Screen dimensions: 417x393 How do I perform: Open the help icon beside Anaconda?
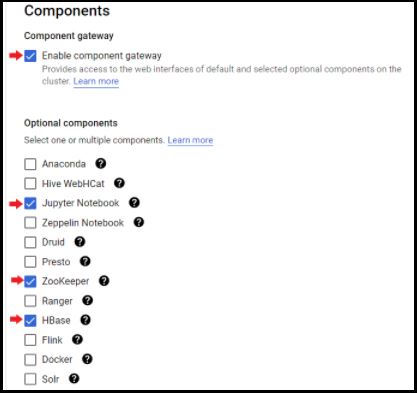coord(101,163)
